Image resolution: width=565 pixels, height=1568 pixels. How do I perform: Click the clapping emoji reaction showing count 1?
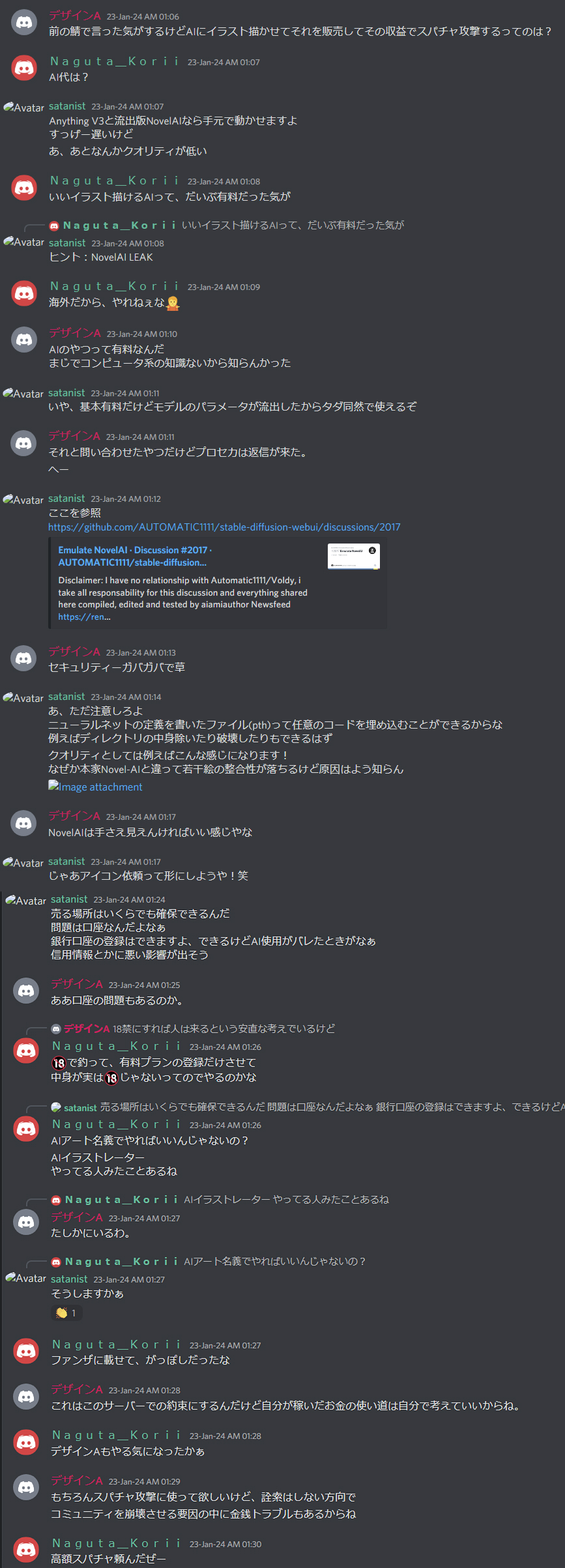pos(68,1313)
